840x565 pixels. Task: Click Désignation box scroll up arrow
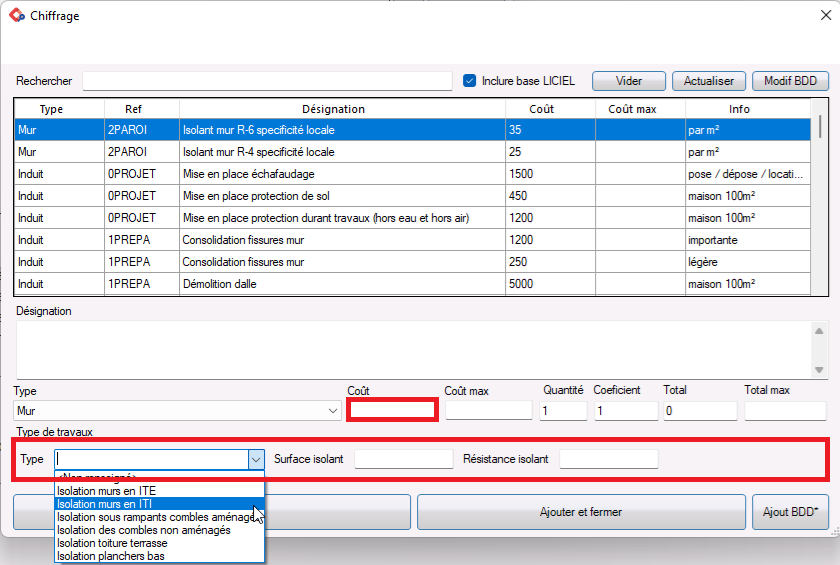click(819, 331)
